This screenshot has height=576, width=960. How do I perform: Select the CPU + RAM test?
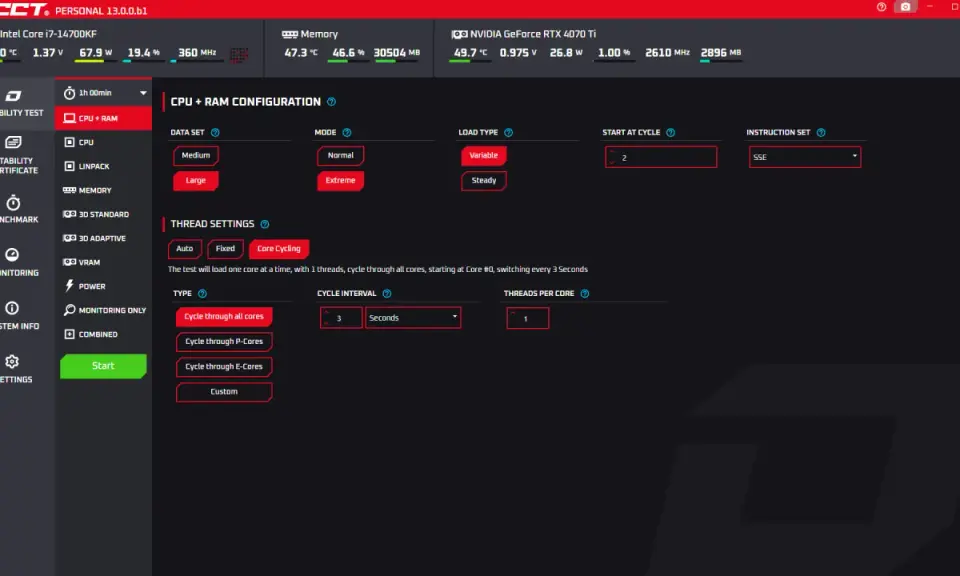pyautogui.click(x=103, y=118)
